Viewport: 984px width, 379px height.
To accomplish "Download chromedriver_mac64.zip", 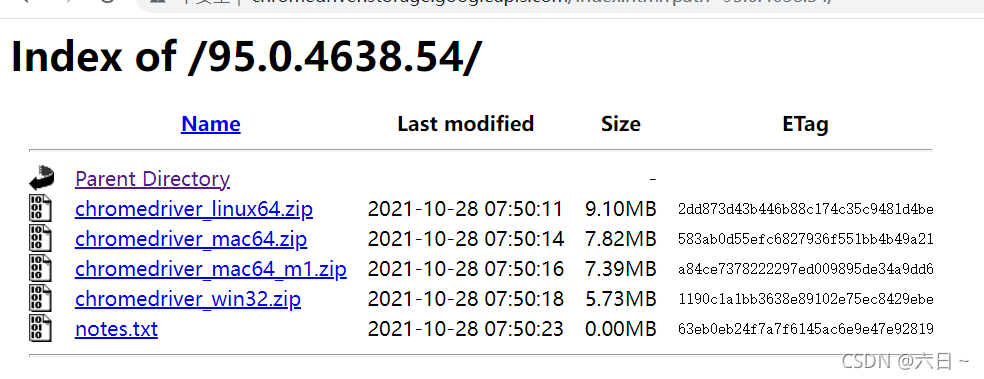I will [x=191, y=239].
